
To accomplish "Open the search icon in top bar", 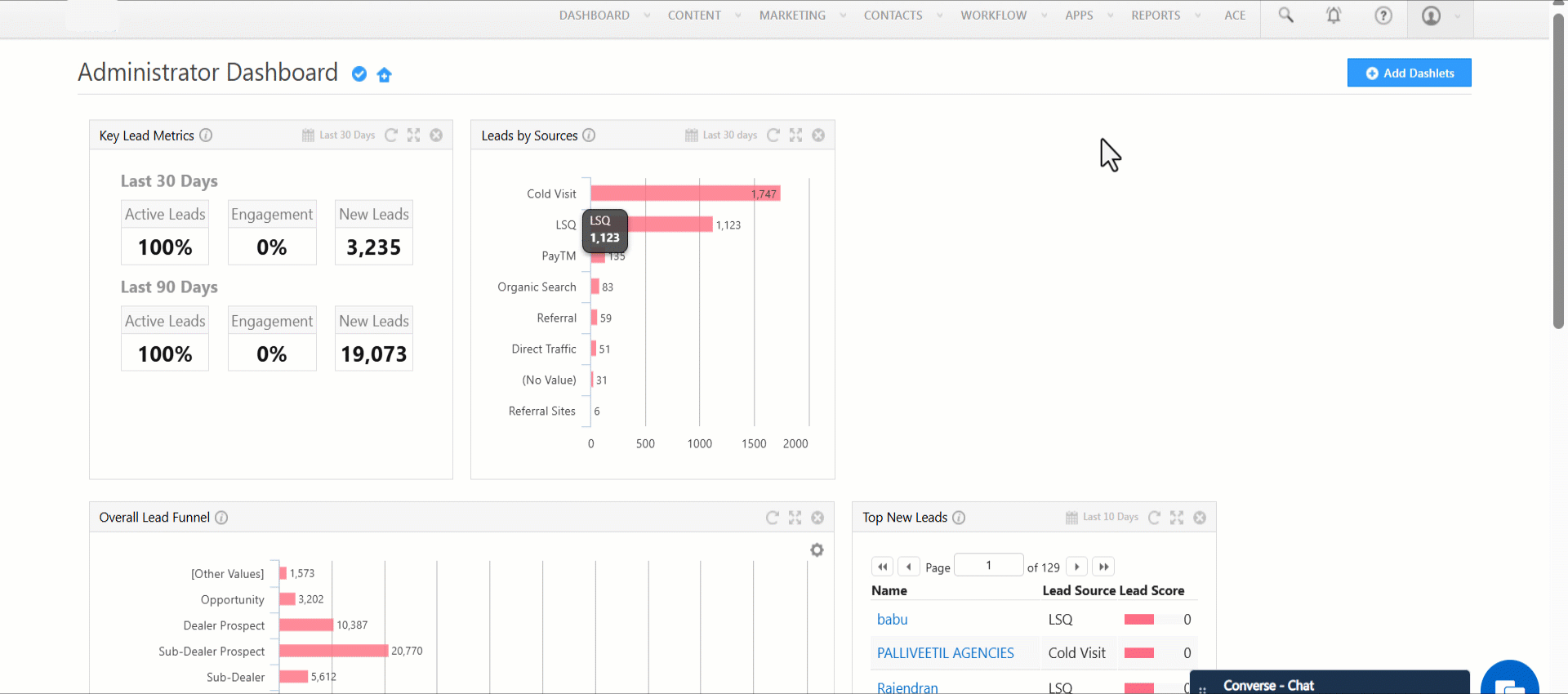I will click(1285, 16).
